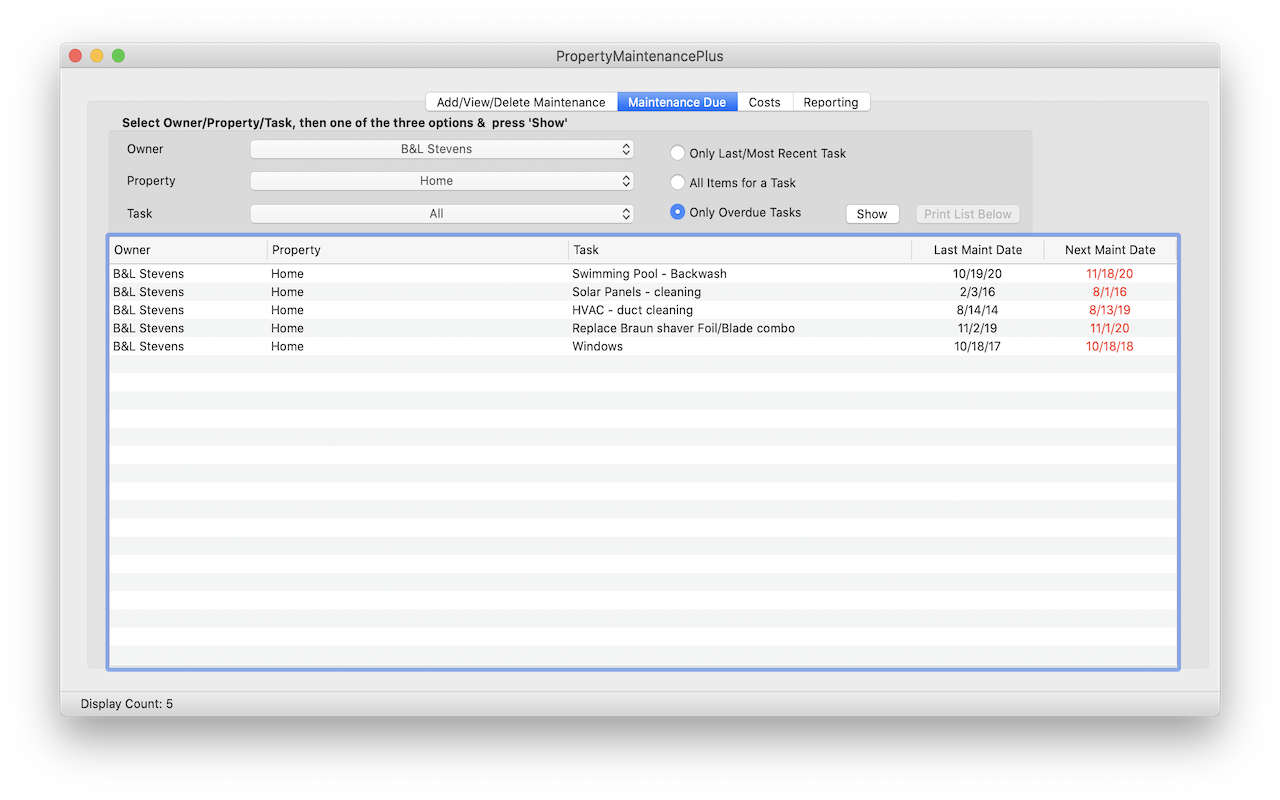Click the 'Print List Below' button

click(x=967, y=214)
